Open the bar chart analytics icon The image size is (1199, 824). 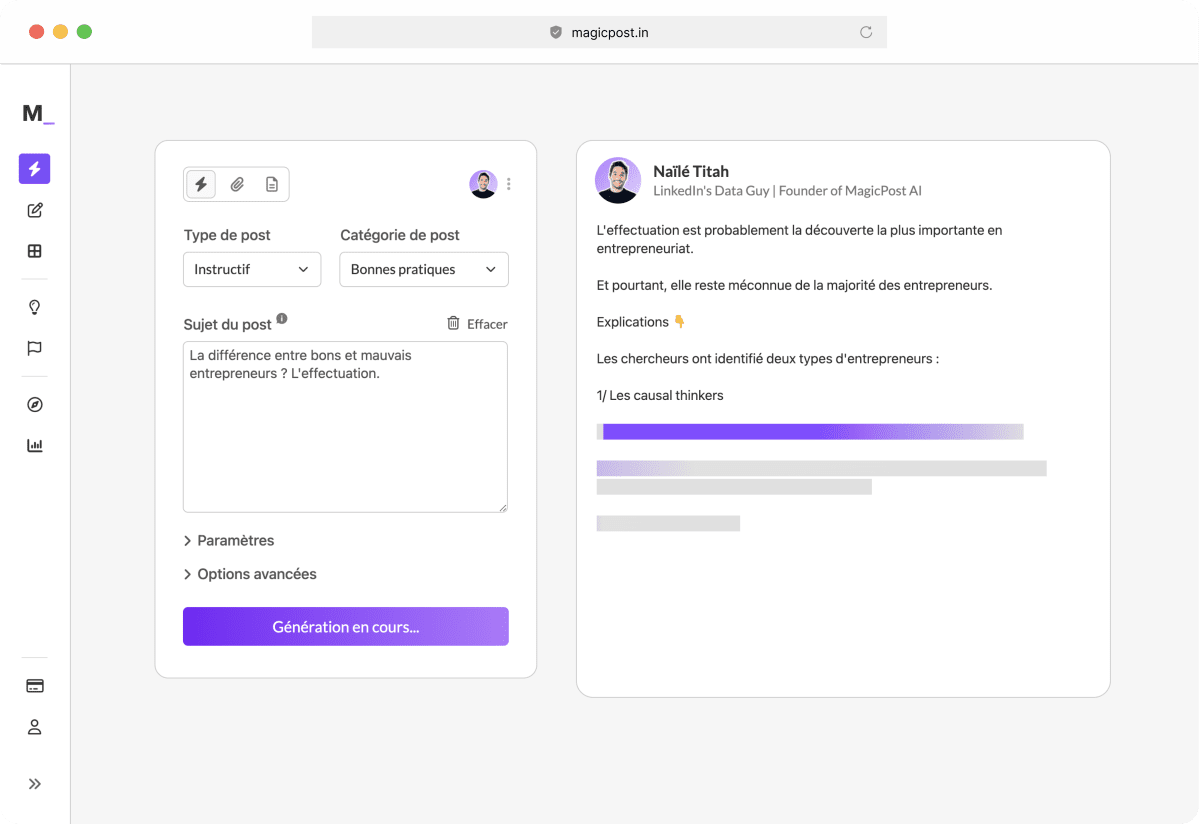pyautogui.click(x=35, y=446)
